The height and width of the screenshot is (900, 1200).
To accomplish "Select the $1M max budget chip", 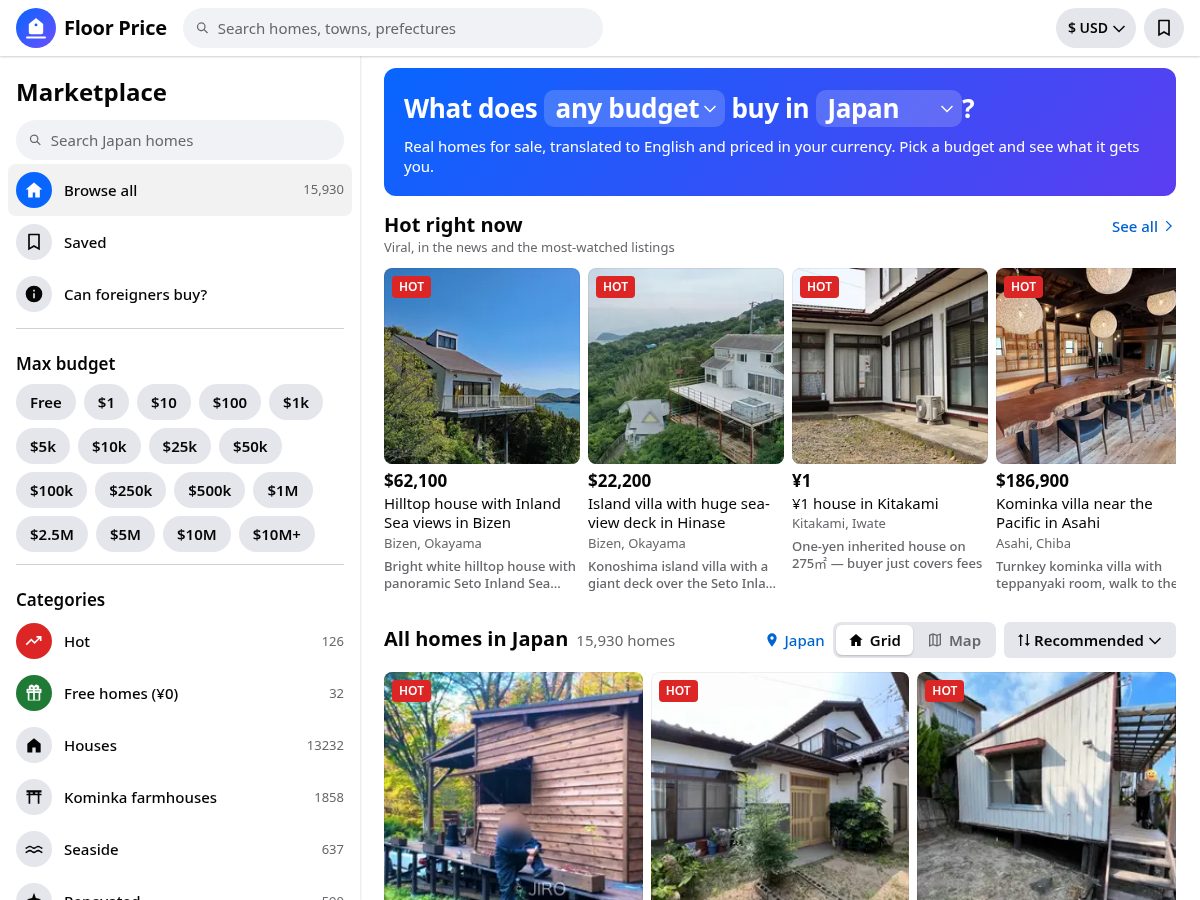I will 283,490.
